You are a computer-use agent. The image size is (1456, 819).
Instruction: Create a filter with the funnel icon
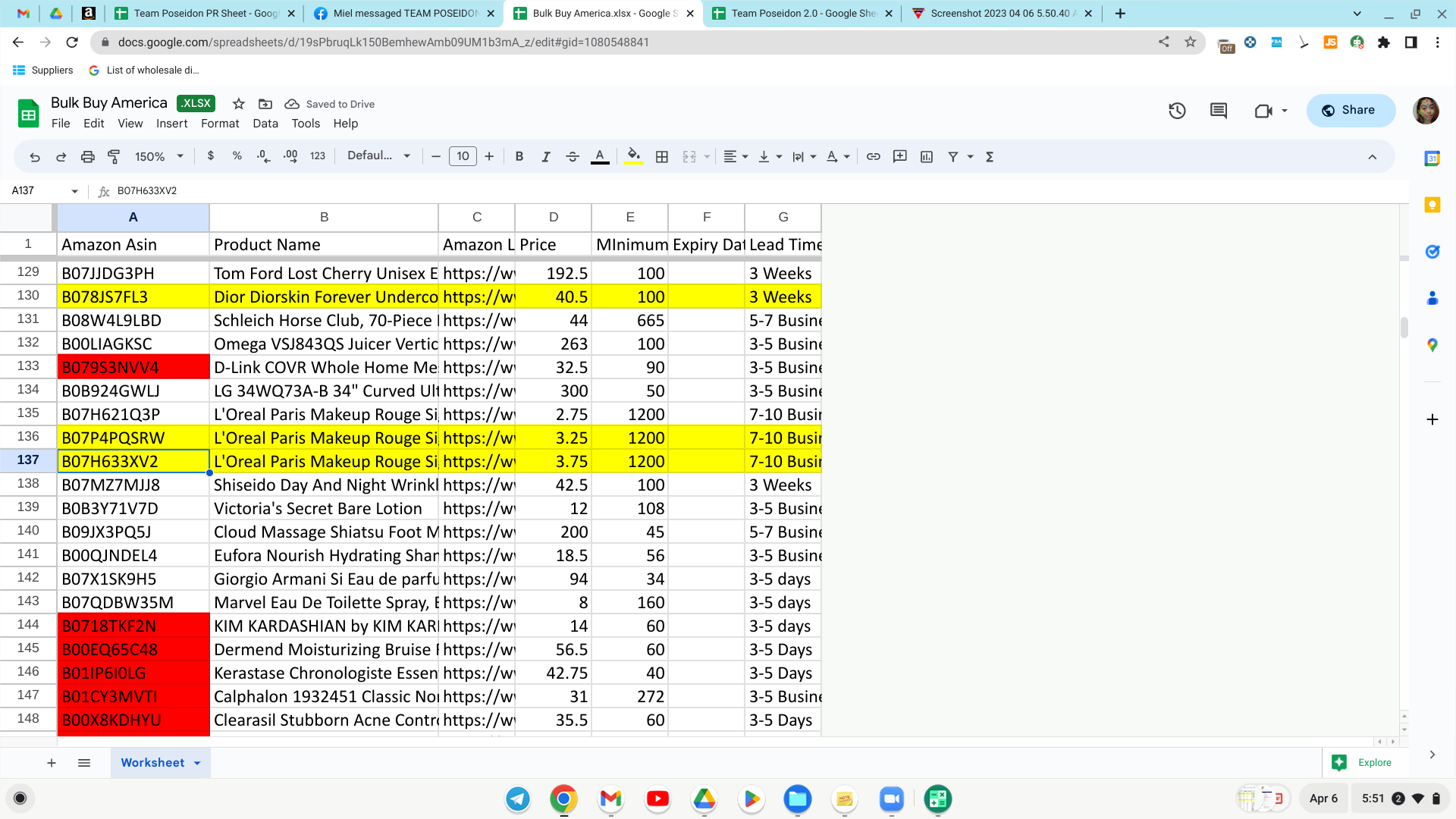coord(953,156)
